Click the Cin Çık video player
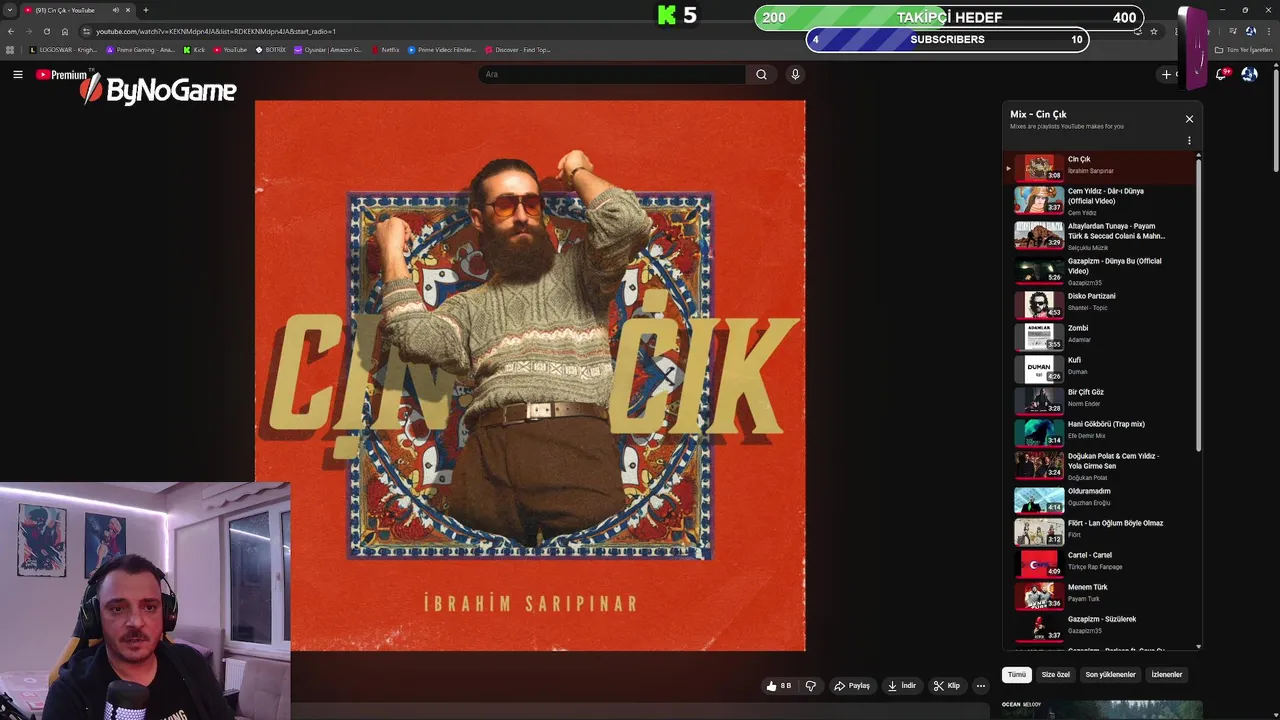The width and height of the screenshot is (1280, 720). pyautogui.click(x=530, y=375)
